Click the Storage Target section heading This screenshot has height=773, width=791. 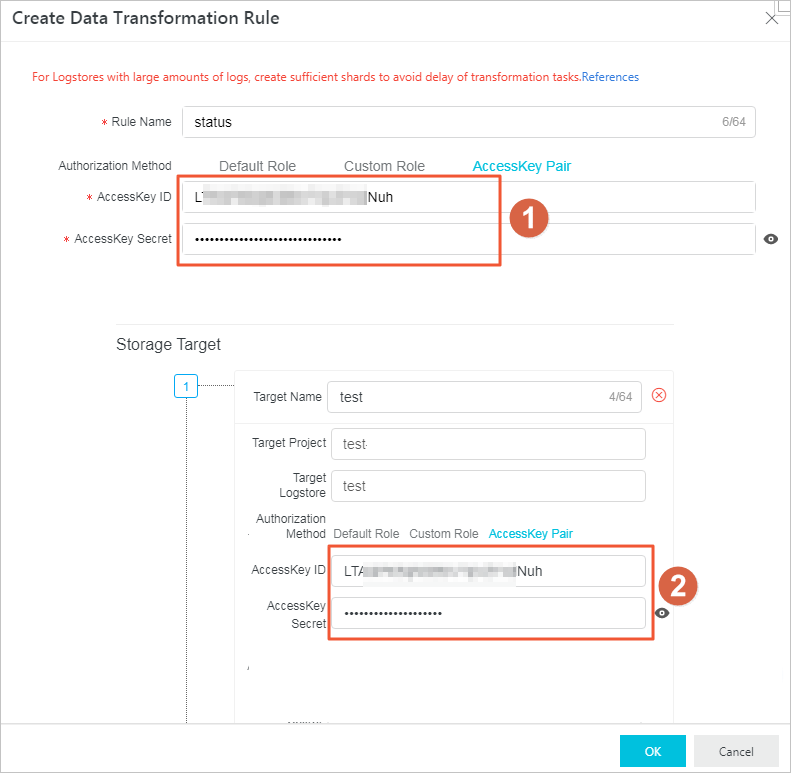point(168,345)
